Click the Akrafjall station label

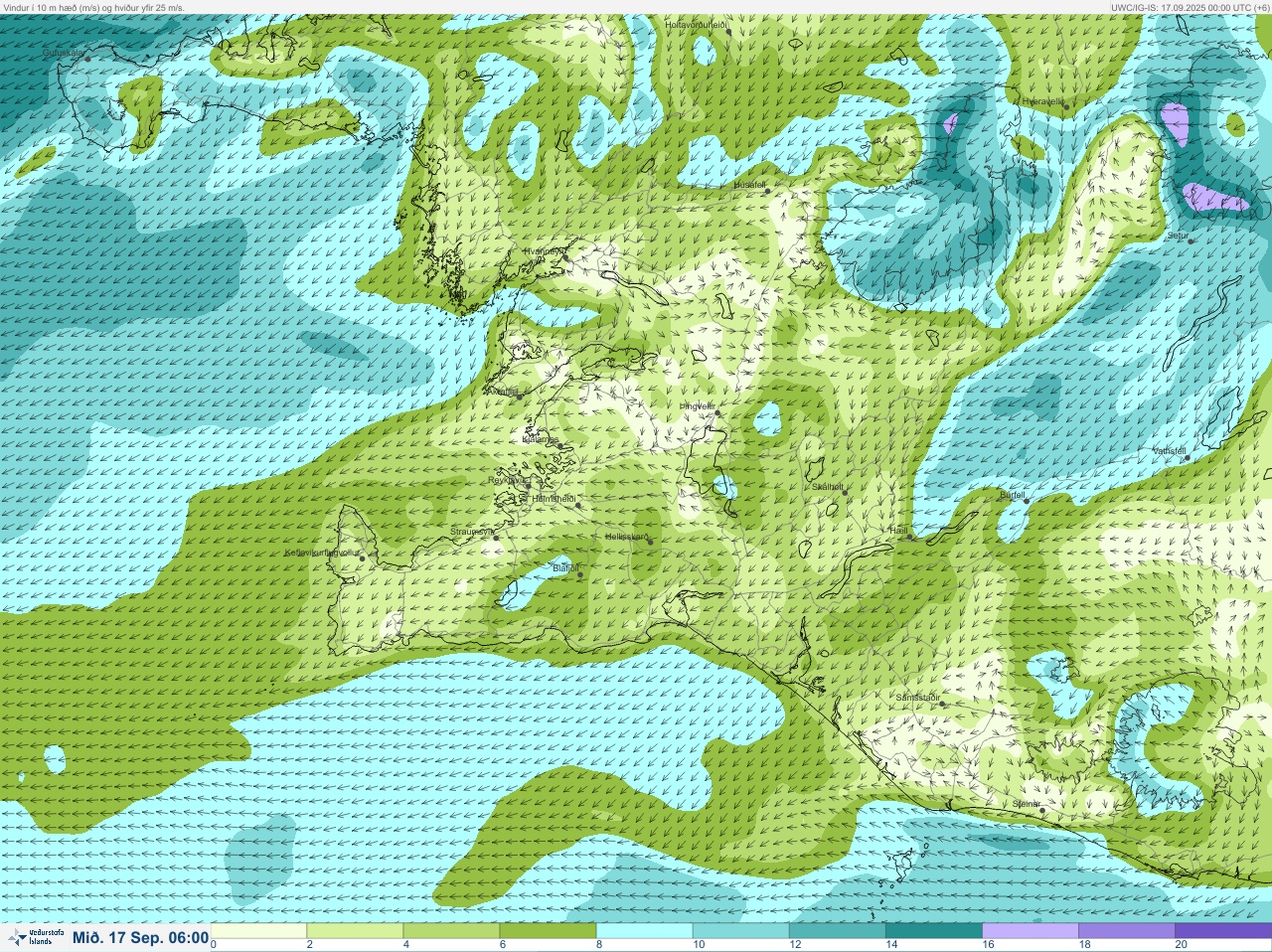click(502, 392)
